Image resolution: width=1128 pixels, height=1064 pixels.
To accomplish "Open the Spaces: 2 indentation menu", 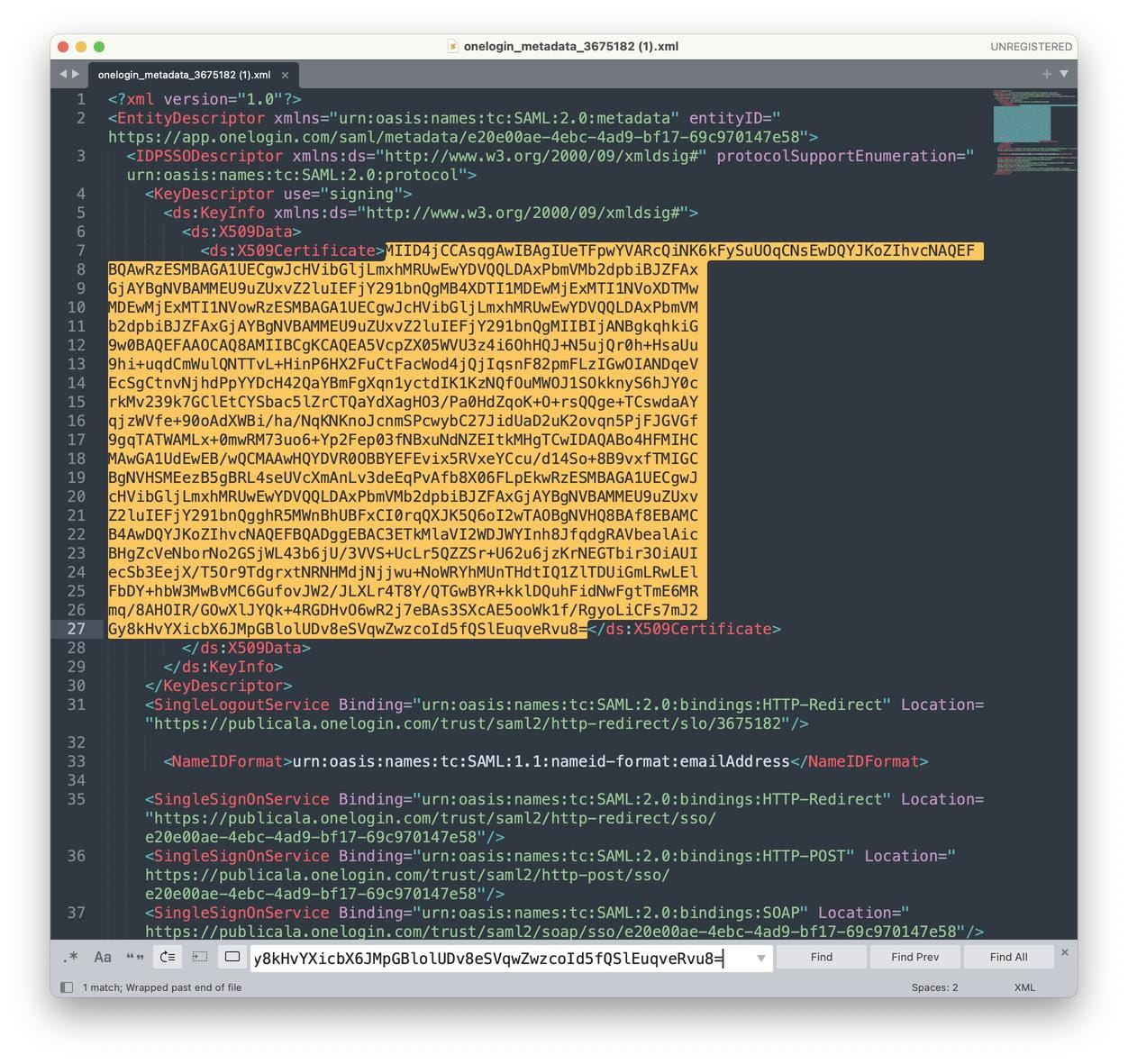I will click(x=934, y=987).
